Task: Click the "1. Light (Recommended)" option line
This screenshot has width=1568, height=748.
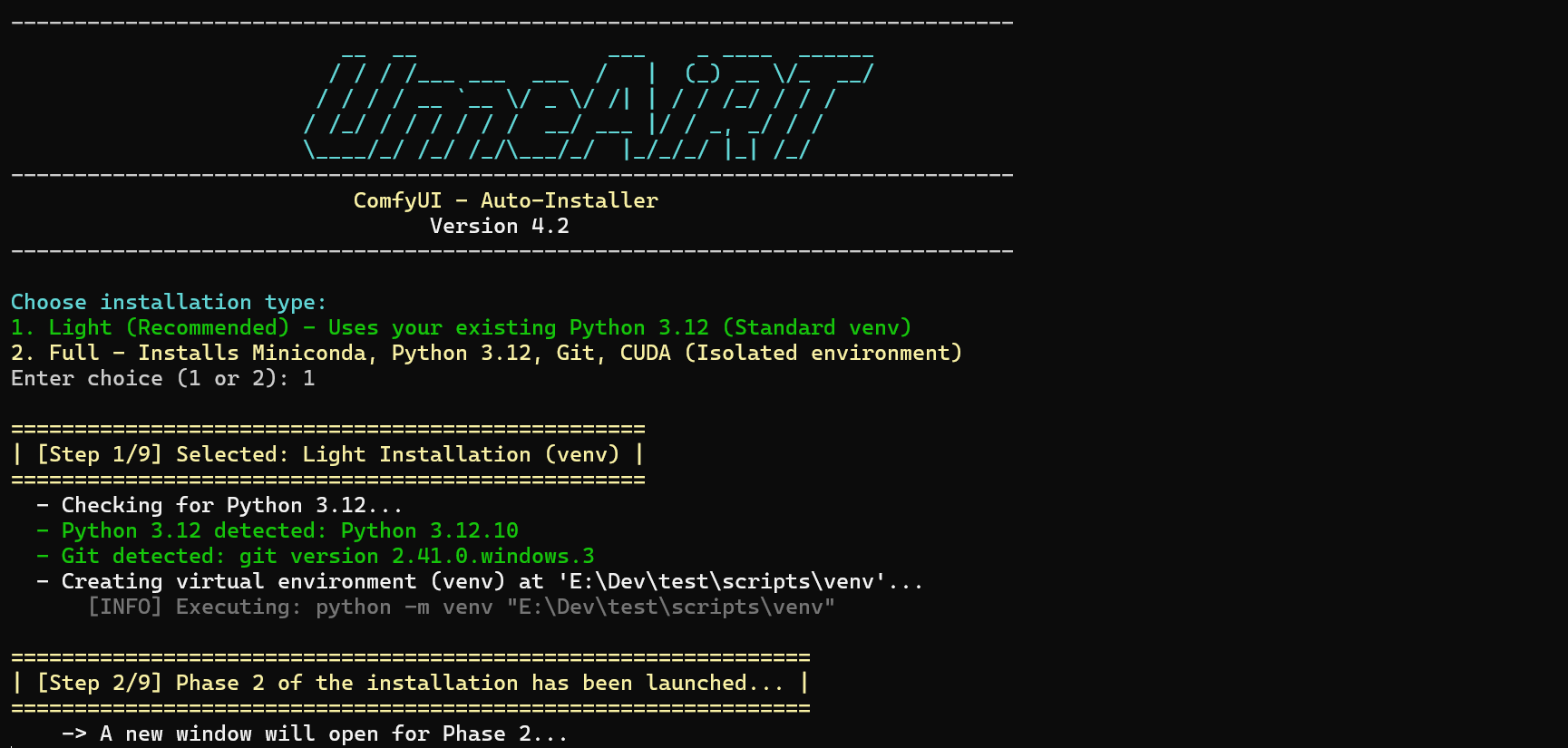Action: [461, 327]
